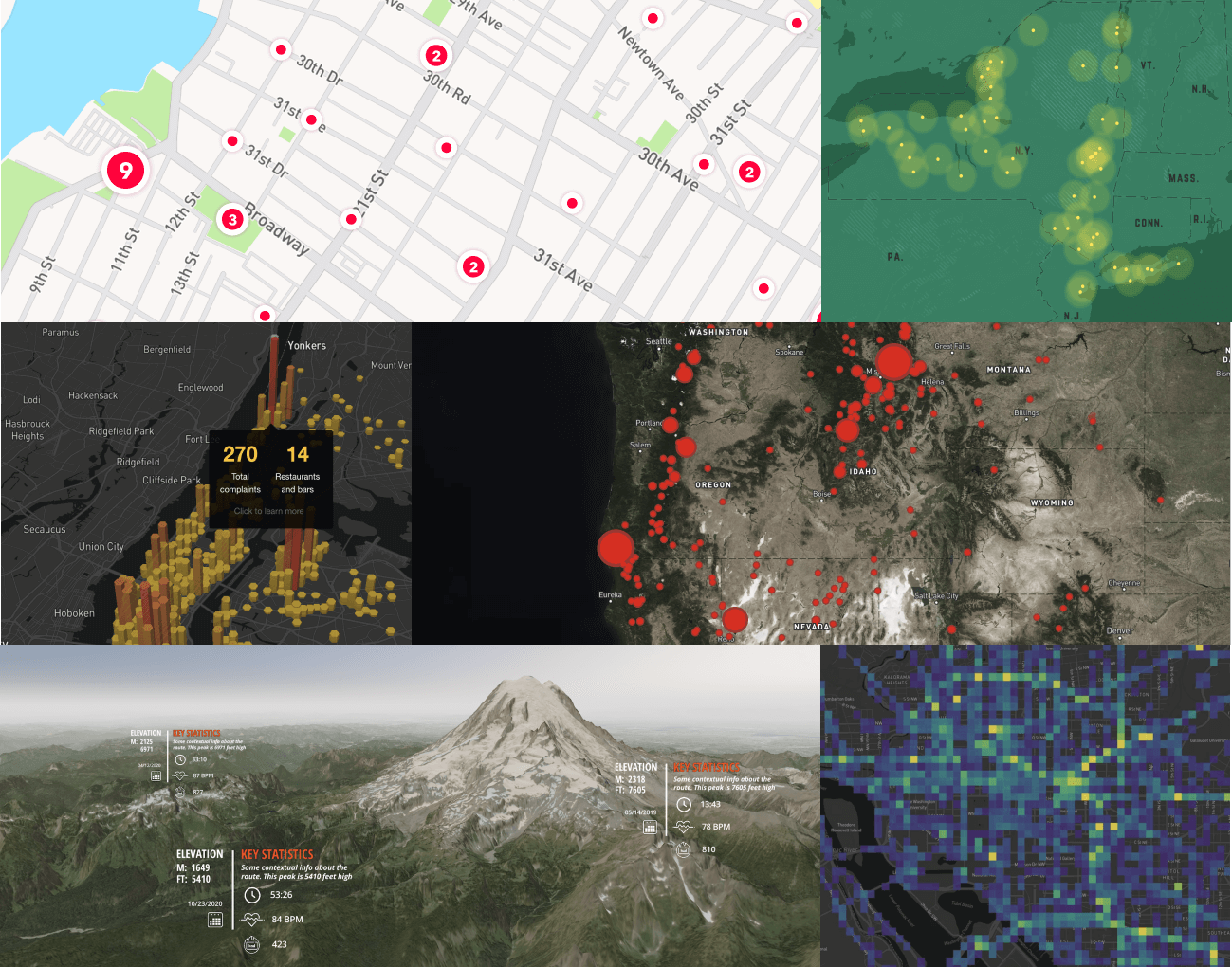Click the calorie icon beside 827
This screenshot has height=967, width=1232.
(x=180, y=793)
